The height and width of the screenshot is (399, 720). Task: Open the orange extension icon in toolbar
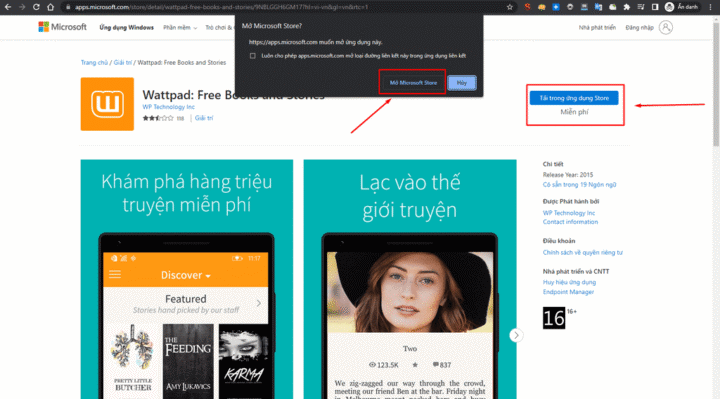pyautogui.click(x=541, y=7)
